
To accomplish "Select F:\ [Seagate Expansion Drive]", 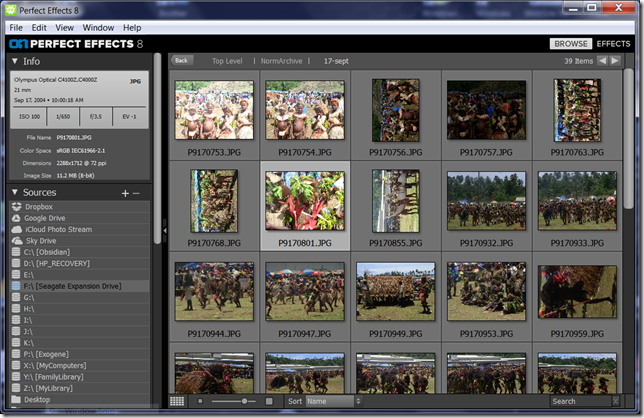I will tap(79, 286).
